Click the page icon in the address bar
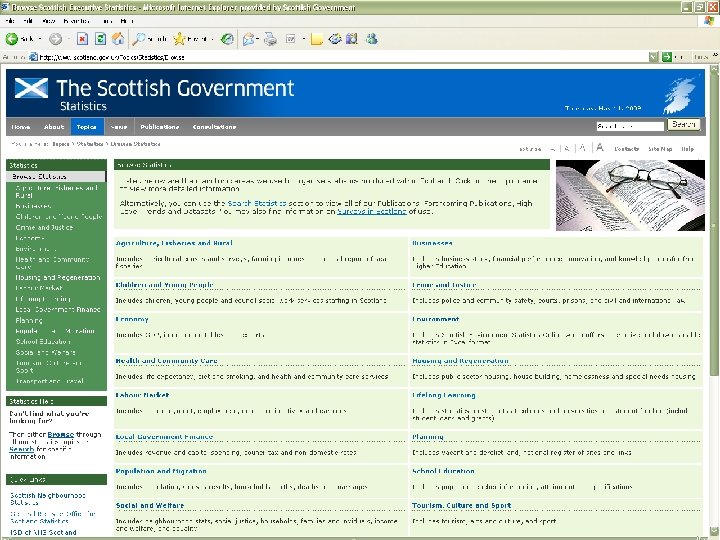This screenshot has width=720, height=540. pos(34,57)
